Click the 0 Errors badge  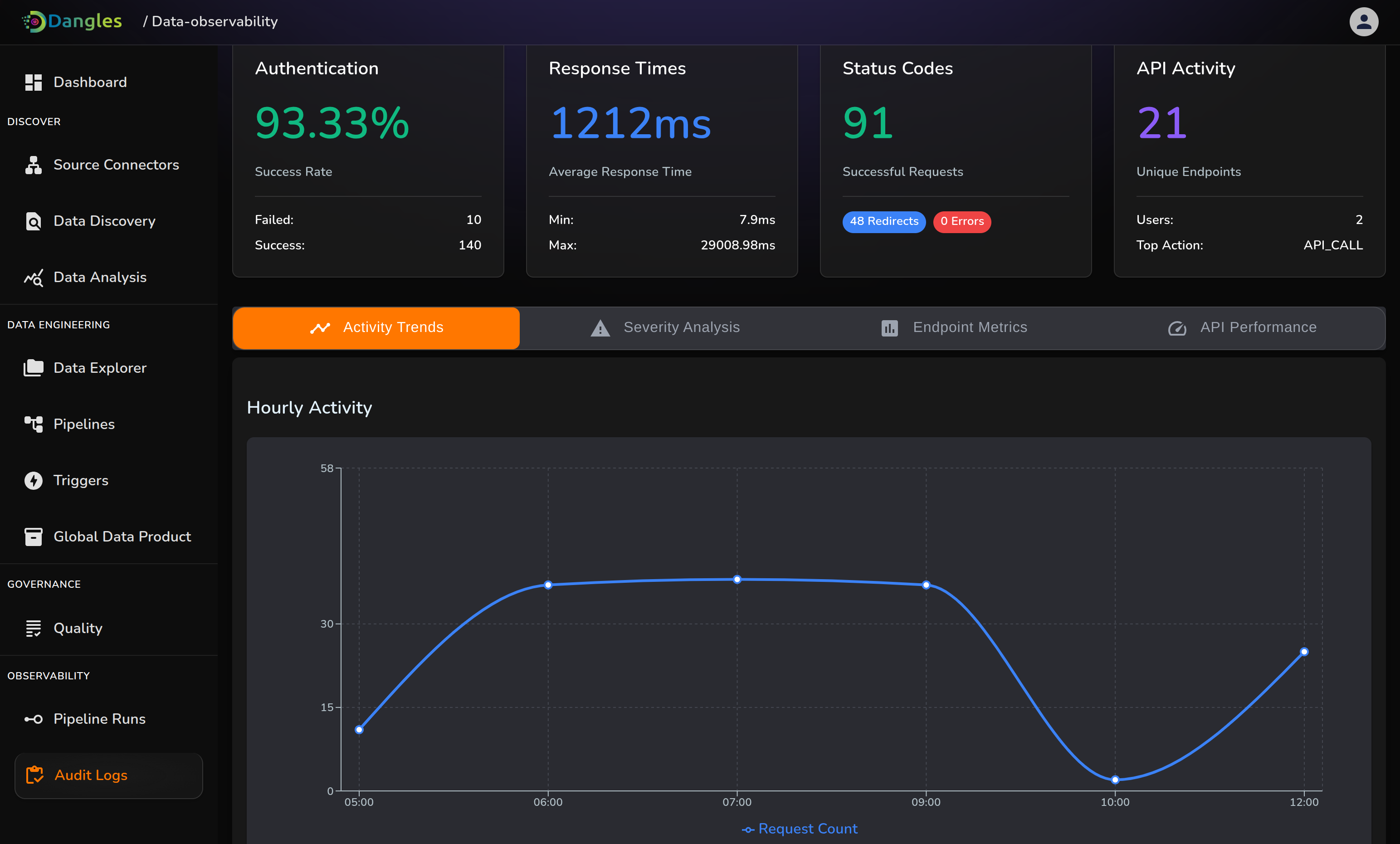[x=961, y=221]
